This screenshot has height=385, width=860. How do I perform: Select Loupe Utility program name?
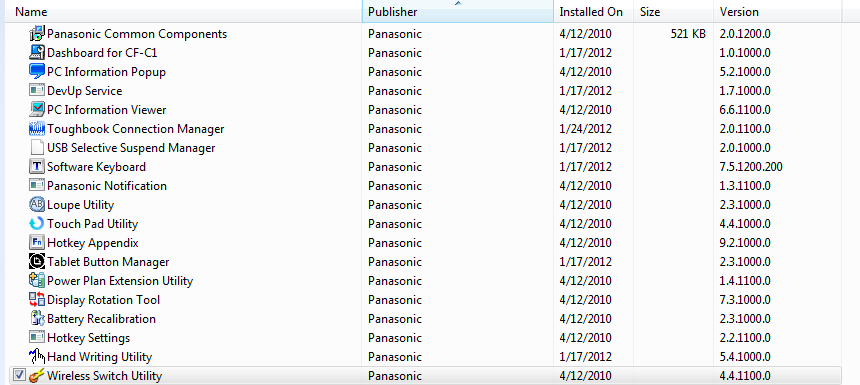(x=81, y=205)
